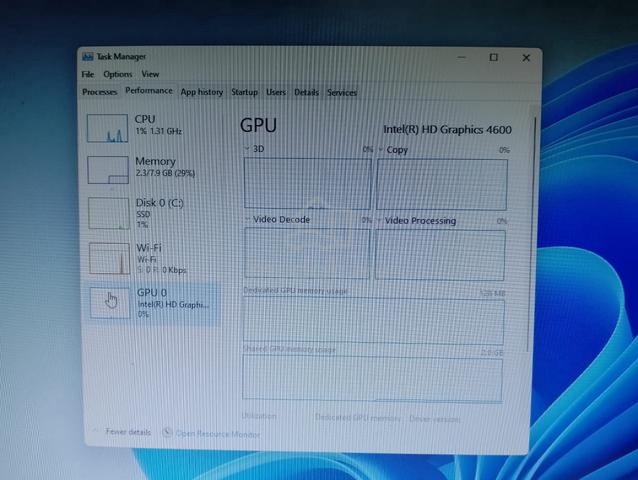Click the 1% 1.31 GHz CPU value
Screen dimensions: 638x480
159,131
